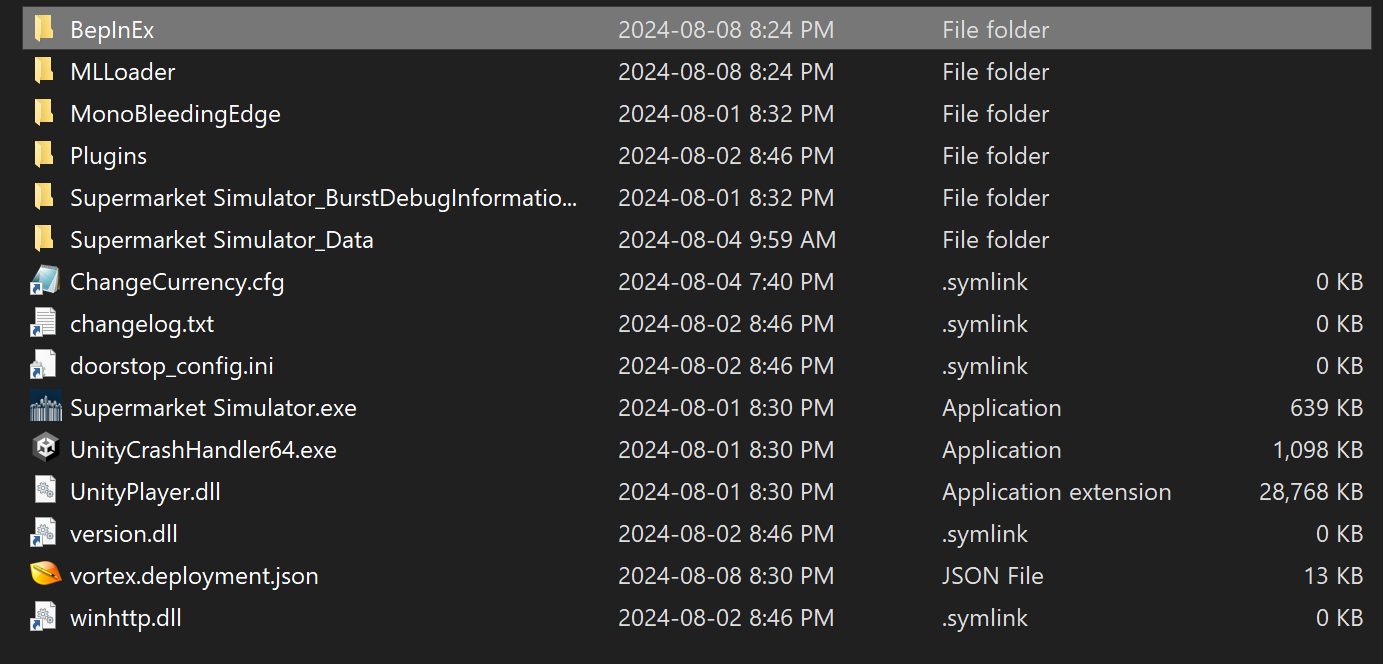This screenshot has height=664, width=1383.
Task: Click 0 KB size of doorstop_config.ini
Action: point(1340,366)
